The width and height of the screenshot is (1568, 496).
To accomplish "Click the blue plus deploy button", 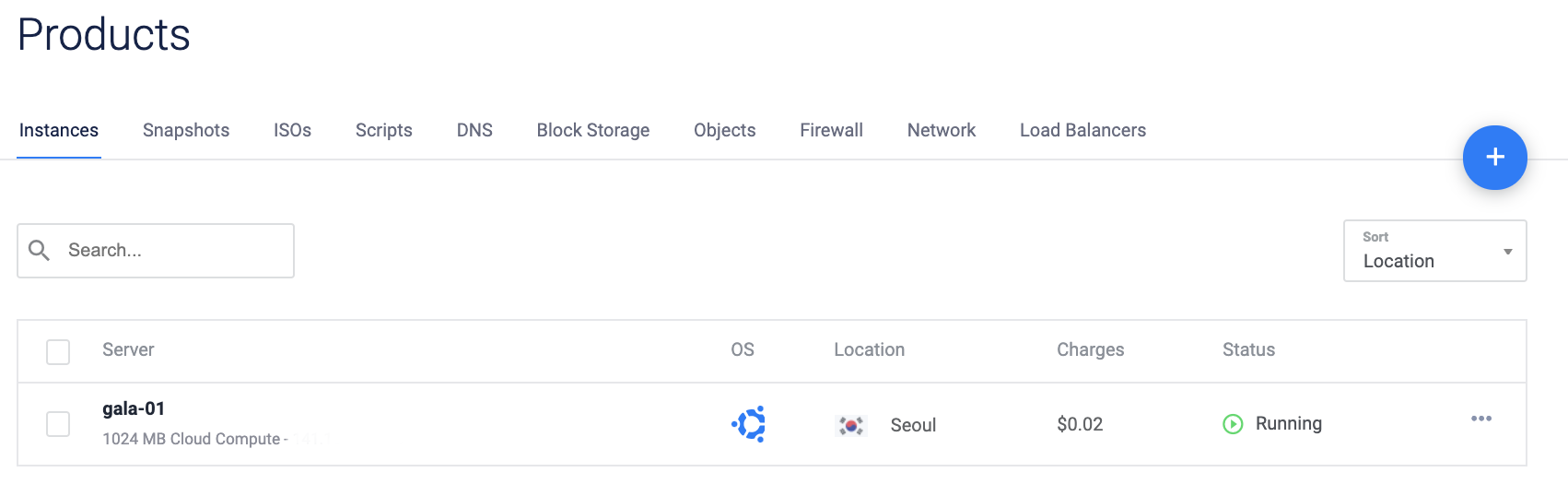I will (1494, 158).
